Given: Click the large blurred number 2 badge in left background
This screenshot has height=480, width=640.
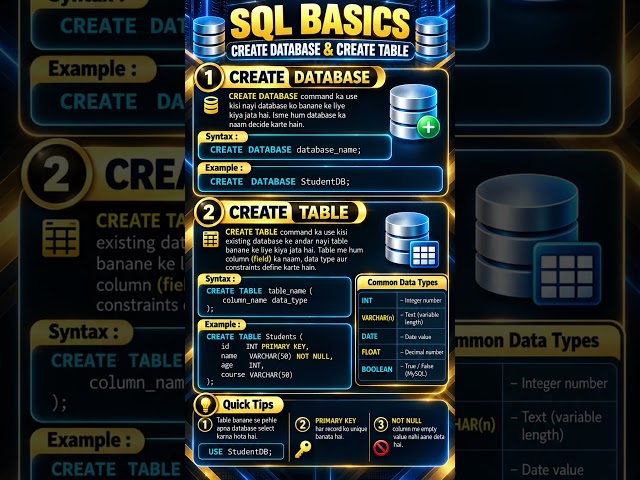Looking at the screenshot, I should coord(57,174).
